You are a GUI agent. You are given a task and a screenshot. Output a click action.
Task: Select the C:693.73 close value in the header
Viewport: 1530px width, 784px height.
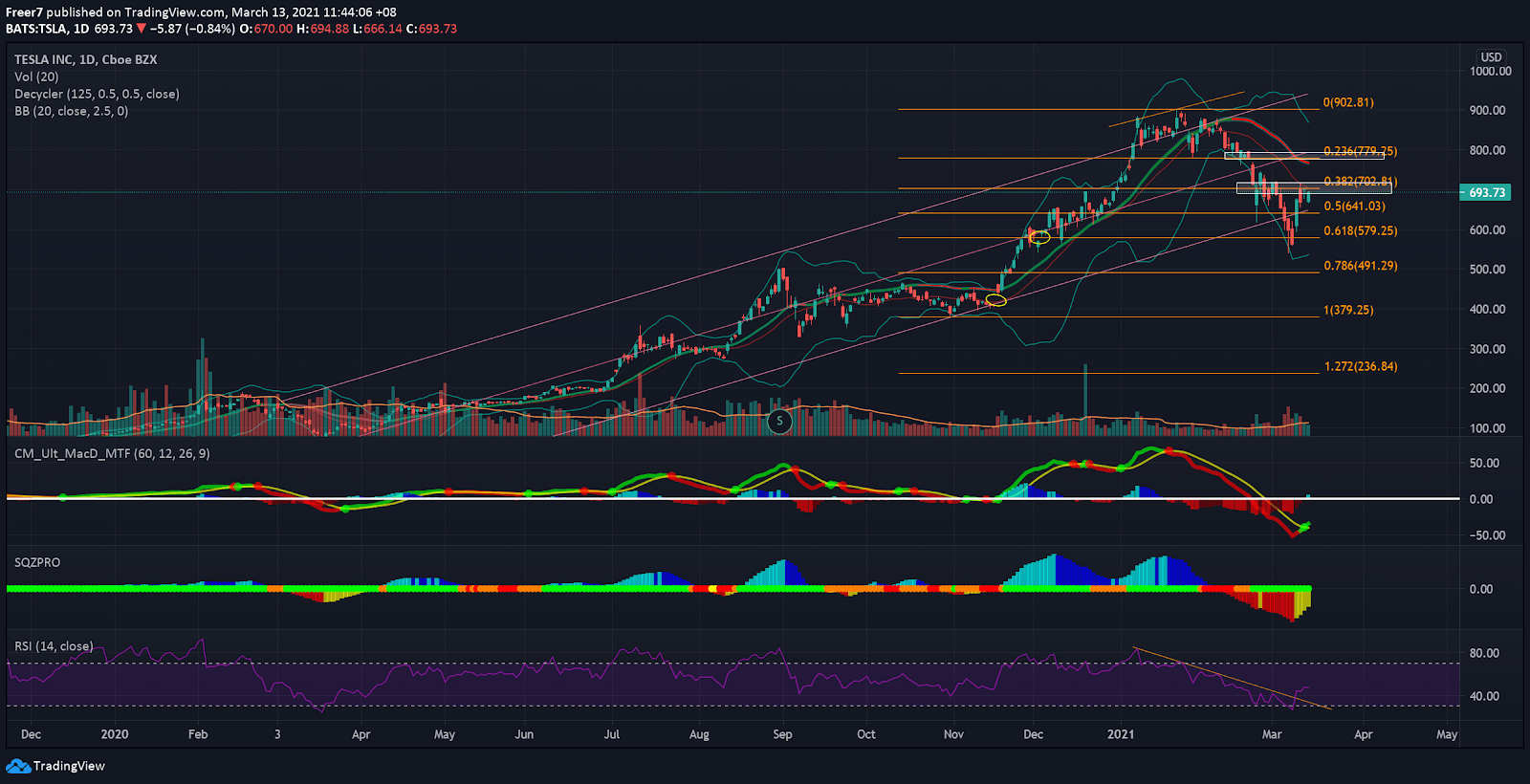tap(431, 29)
